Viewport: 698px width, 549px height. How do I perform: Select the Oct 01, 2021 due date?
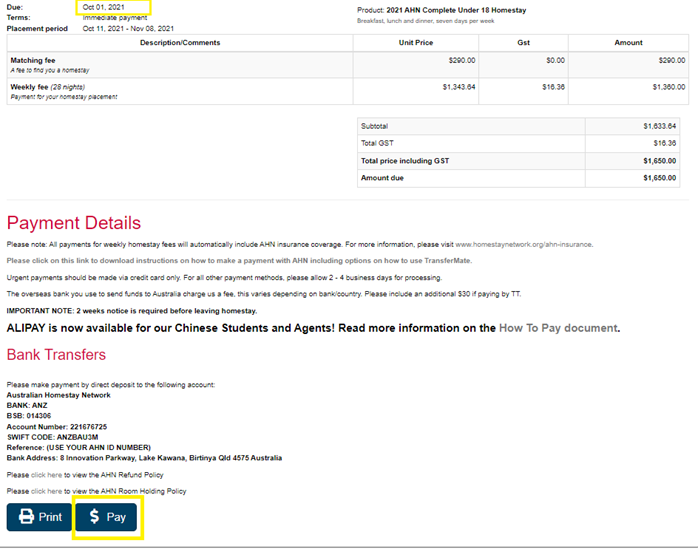(104, 8)
